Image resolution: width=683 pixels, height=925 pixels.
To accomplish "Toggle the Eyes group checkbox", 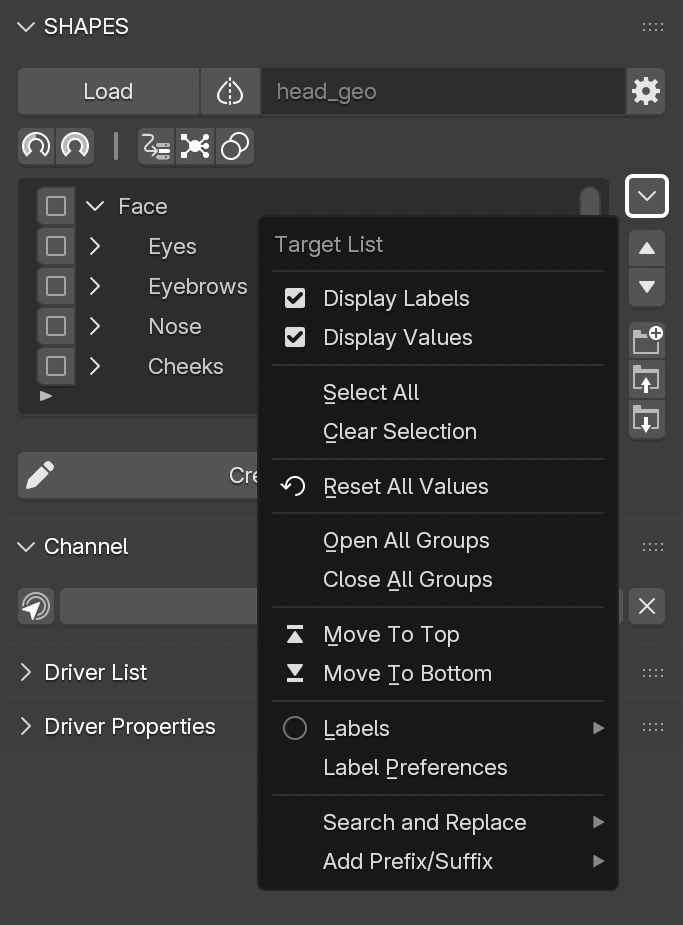I will click(x=56, y=246).
